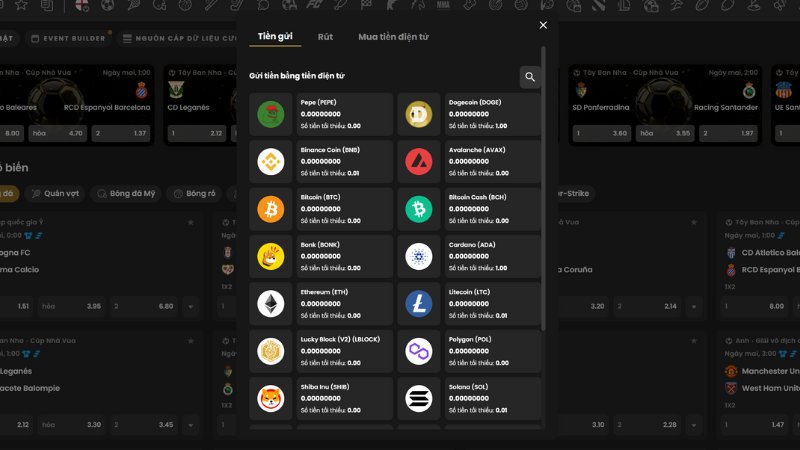800x450 pixels.
Task: Switch to the Rút tab
Action: click(325, 37)
